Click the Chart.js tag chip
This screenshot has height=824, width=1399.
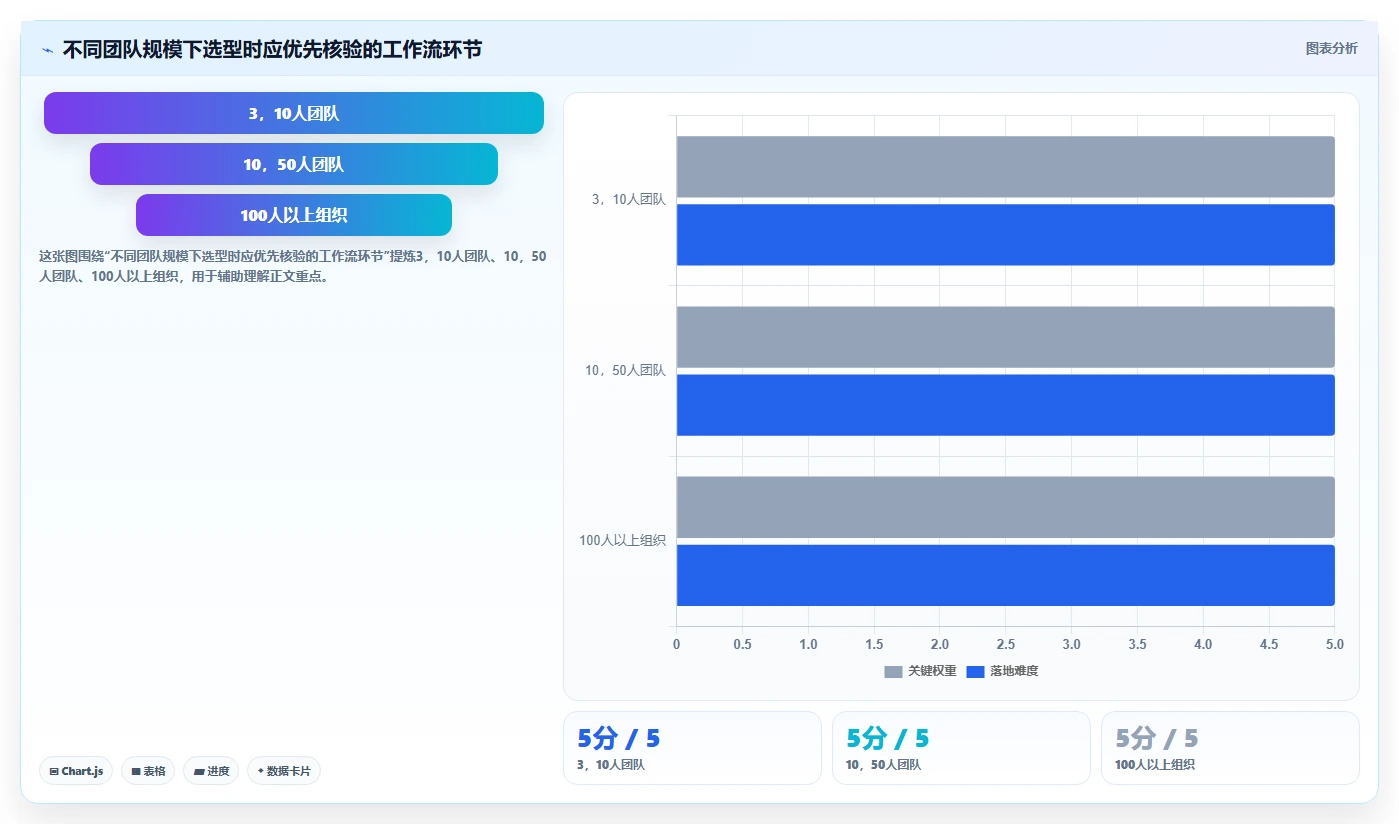tap(76, 771)
